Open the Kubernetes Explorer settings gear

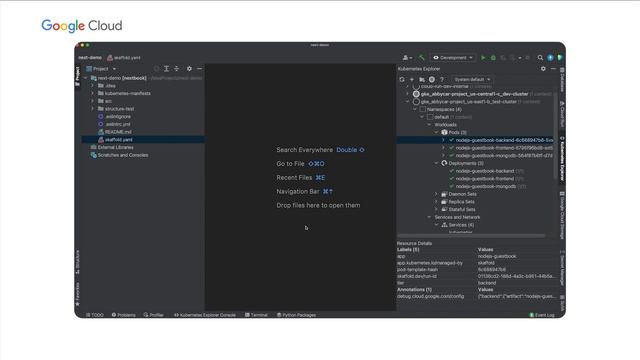[543, 69]
